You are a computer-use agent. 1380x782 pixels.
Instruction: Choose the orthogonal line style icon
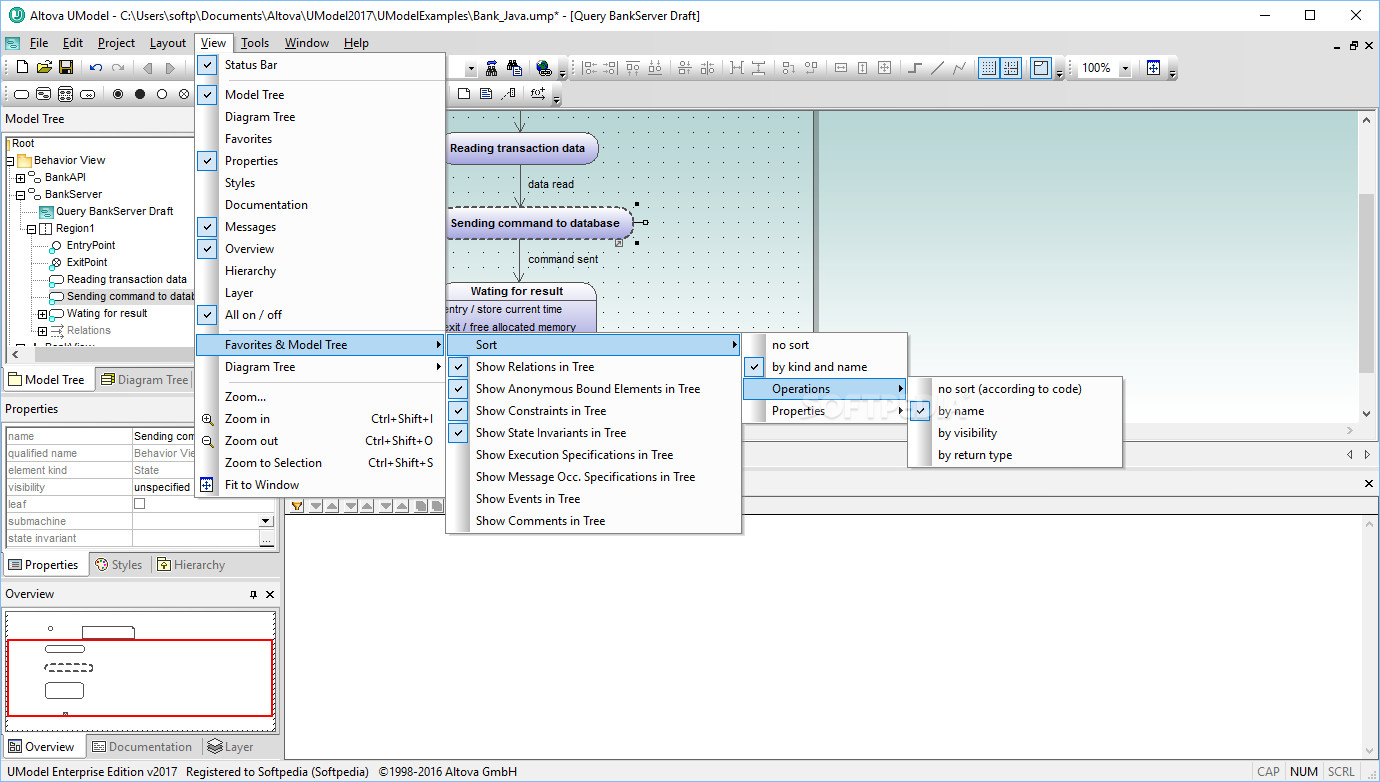click(x=915, y=68)
